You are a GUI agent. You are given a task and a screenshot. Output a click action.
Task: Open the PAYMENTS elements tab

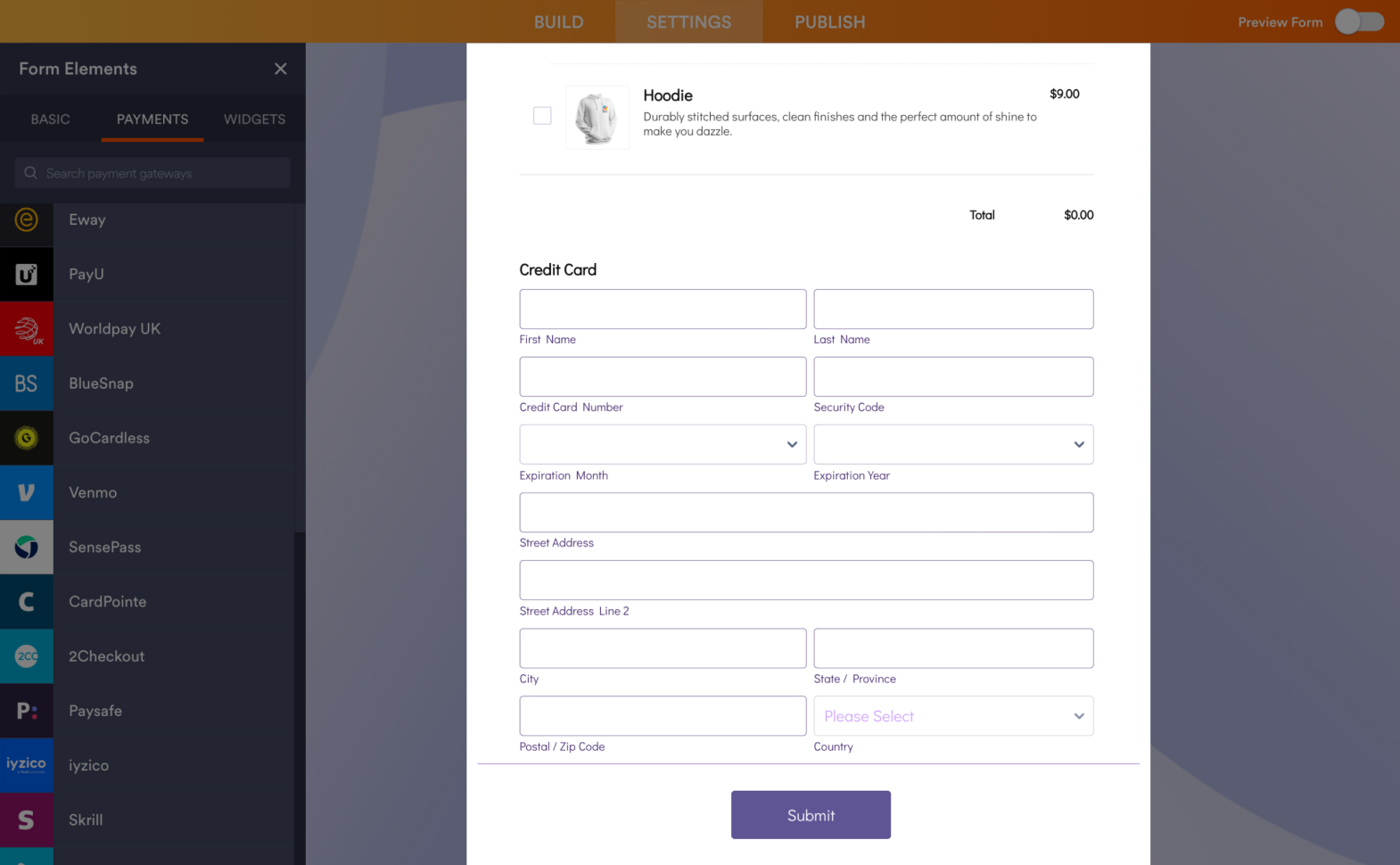(x=152, y=119)
